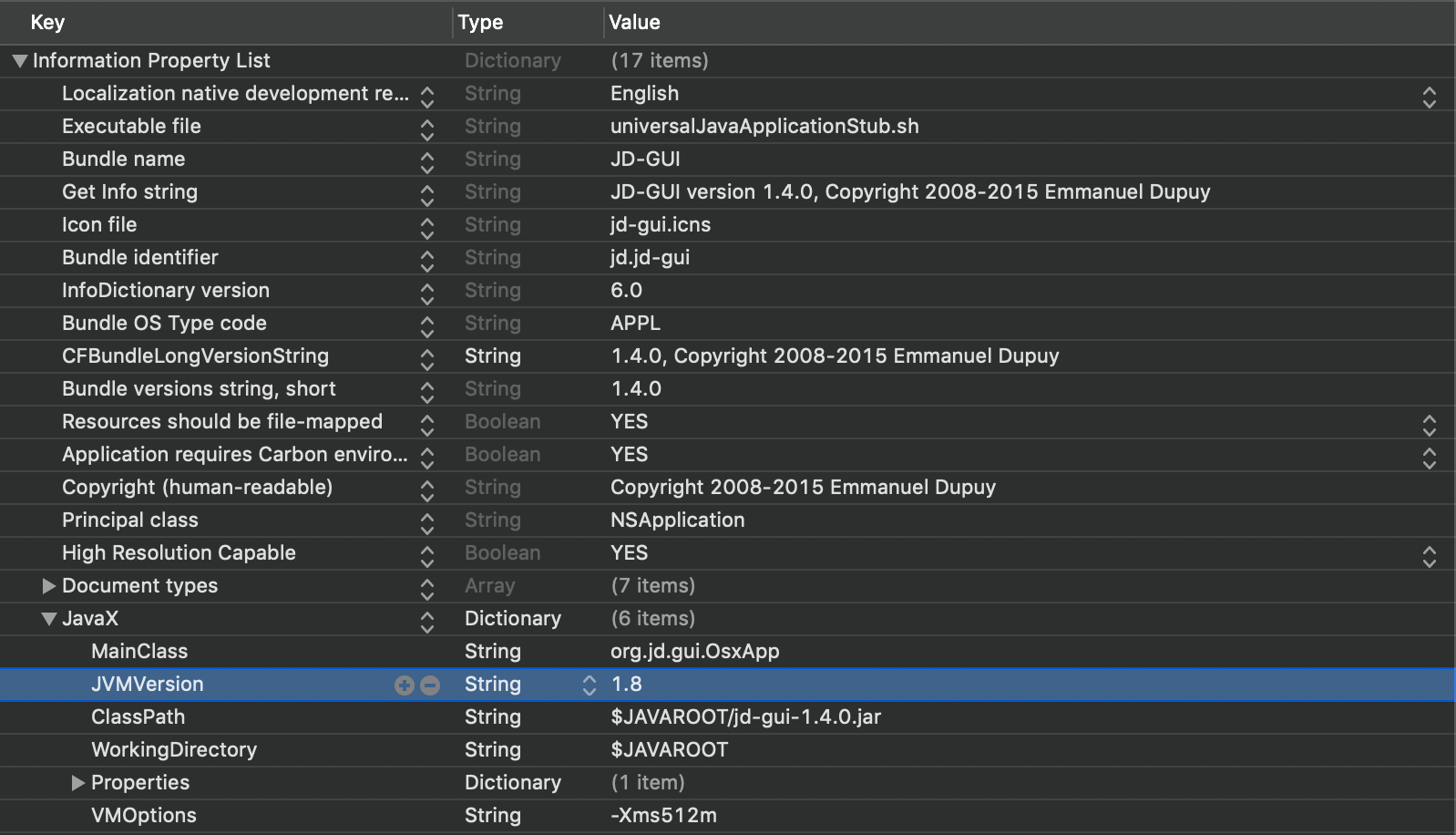
Task: Click the jd.jd-gui identifier value
Action: (x=650, y=258)
